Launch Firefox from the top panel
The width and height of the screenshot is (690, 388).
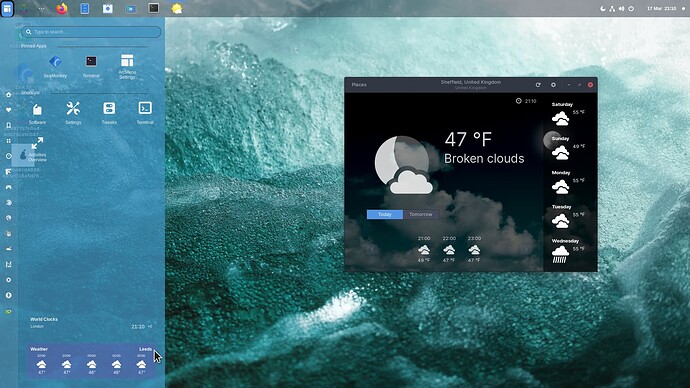(x=62, y=8)
